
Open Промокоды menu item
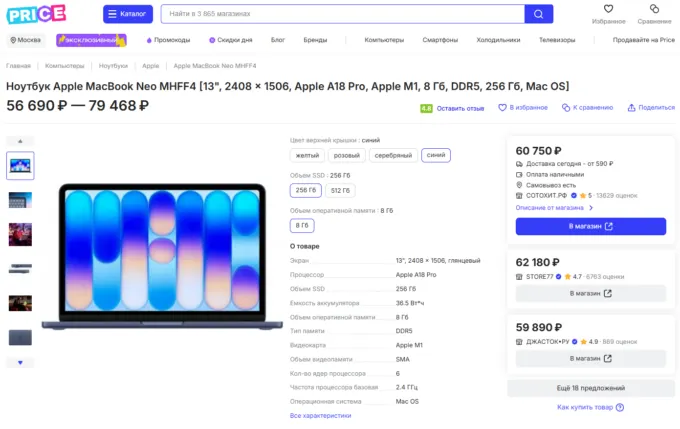(168, 40)
